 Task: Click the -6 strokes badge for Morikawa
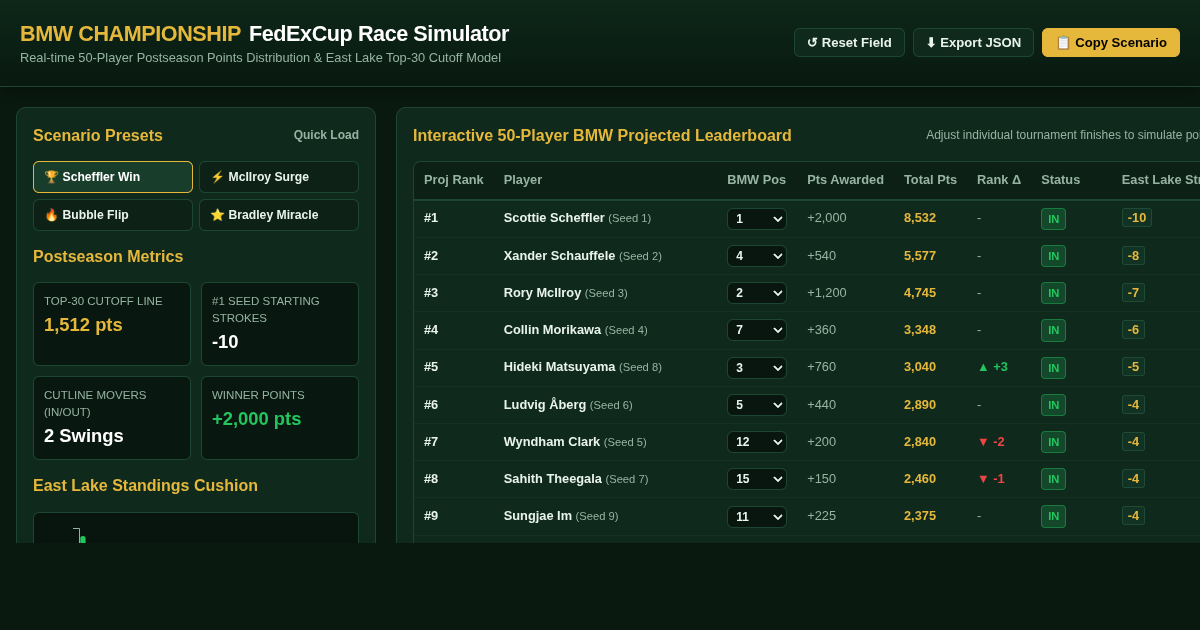(x=1133, y=329)
